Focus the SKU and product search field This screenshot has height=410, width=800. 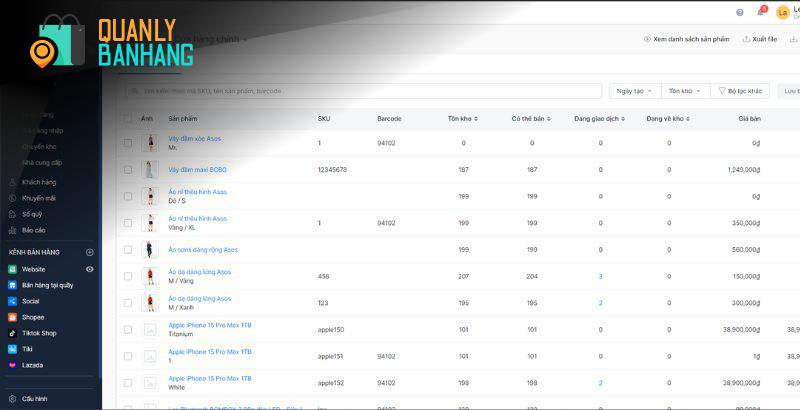(364, 91)
